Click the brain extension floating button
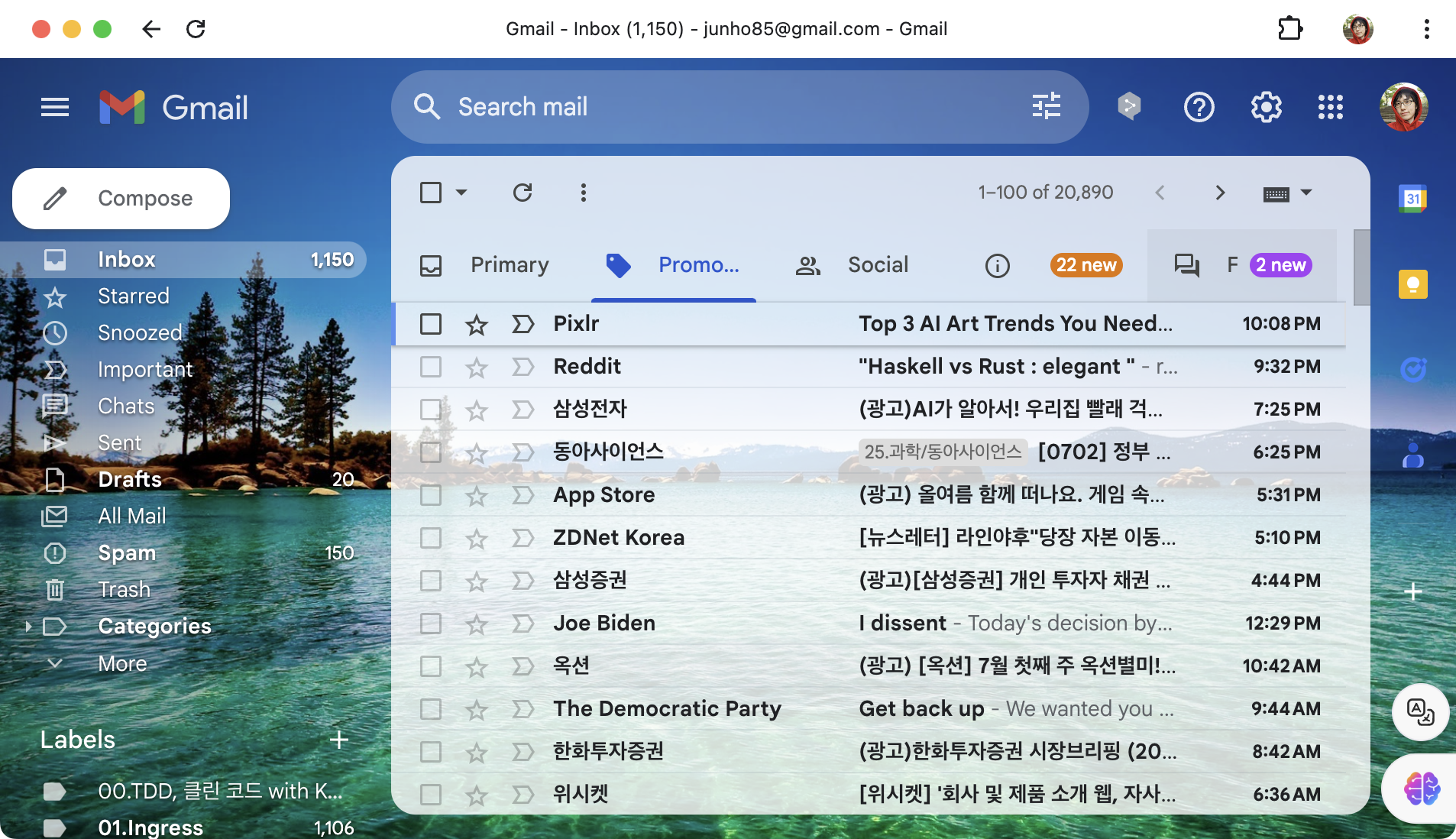1456x839 pixels. coord(1421,788)
